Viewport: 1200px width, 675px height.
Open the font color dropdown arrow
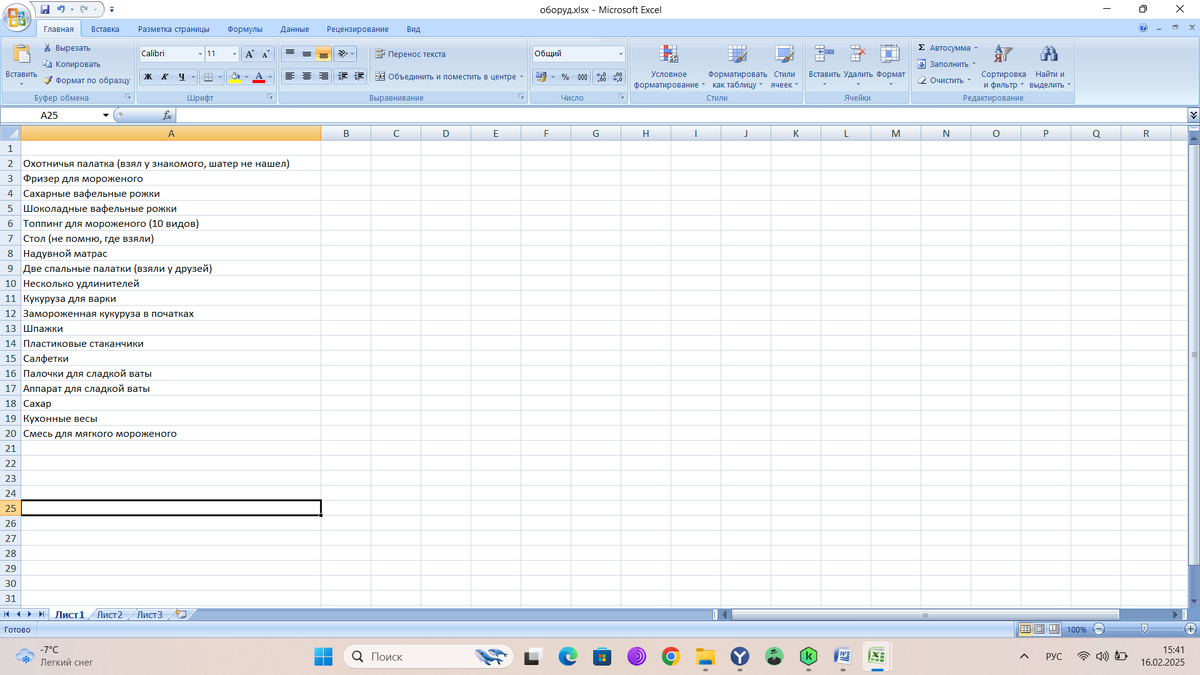pyautogui.click(x=269, y=77)
